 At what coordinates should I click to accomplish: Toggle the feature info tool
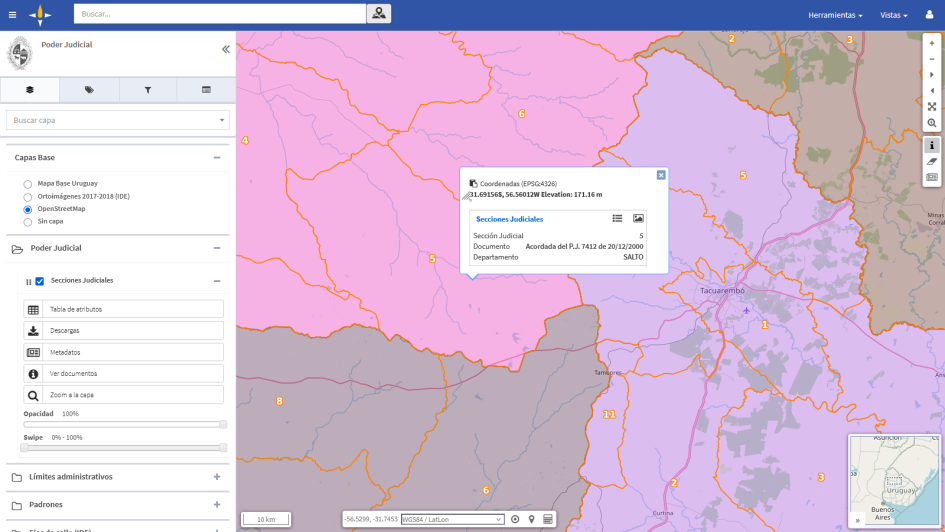tap(932, 145)
